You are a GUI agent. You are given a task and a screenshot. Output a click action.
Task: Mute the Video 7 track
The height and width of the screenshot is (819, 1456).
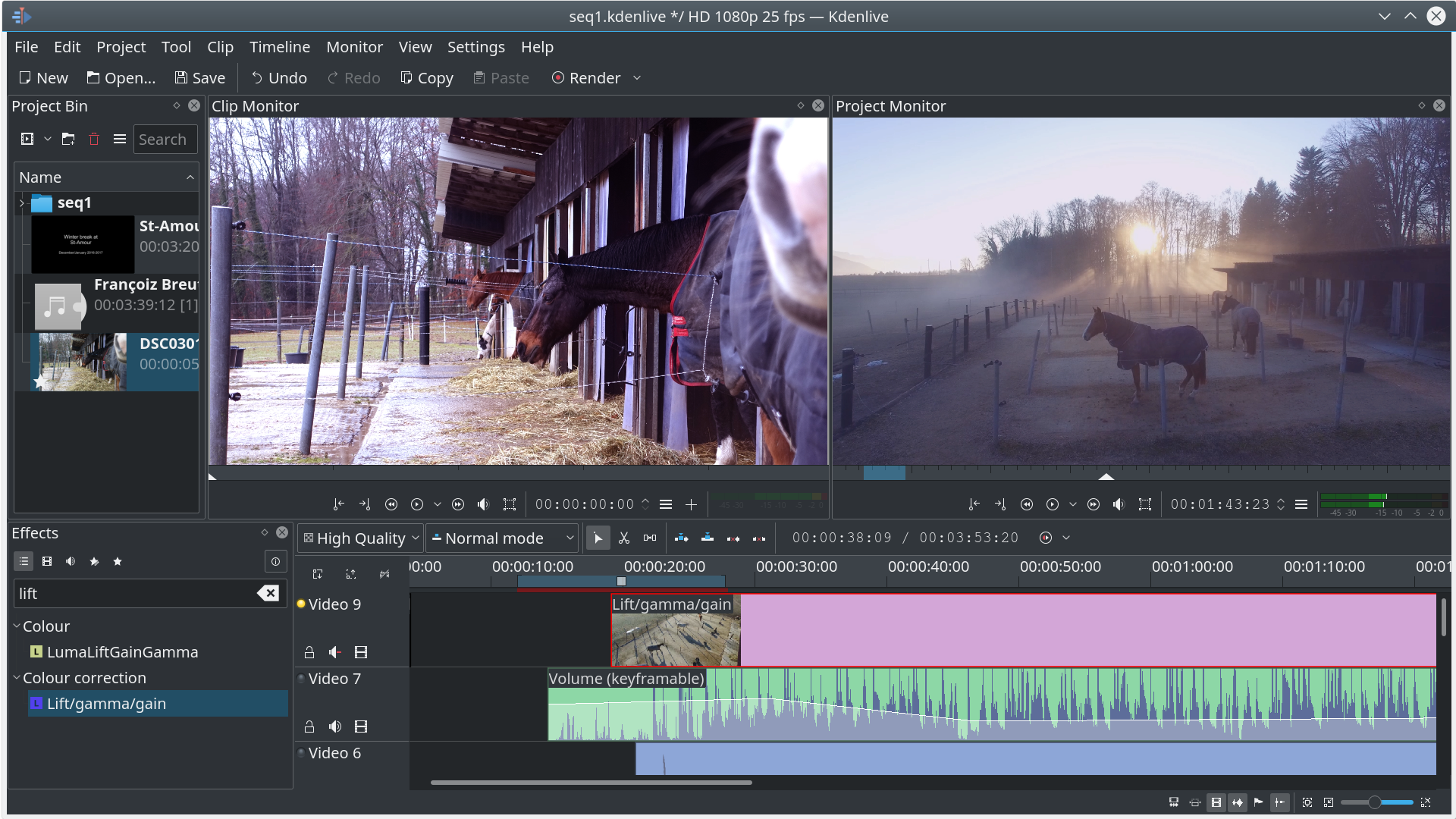334,726
